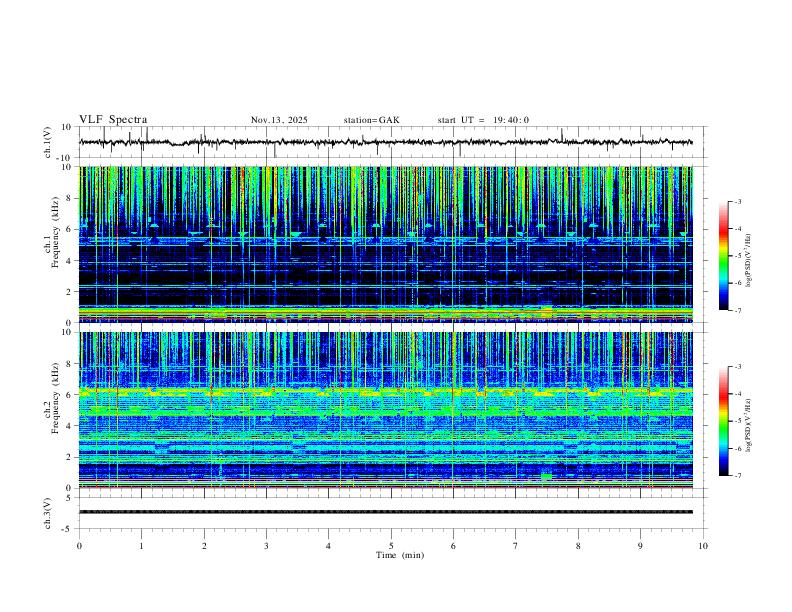This screenshot has width=792, height=612.
Task: Click the "station=GAK" header label
Action: 372,120
